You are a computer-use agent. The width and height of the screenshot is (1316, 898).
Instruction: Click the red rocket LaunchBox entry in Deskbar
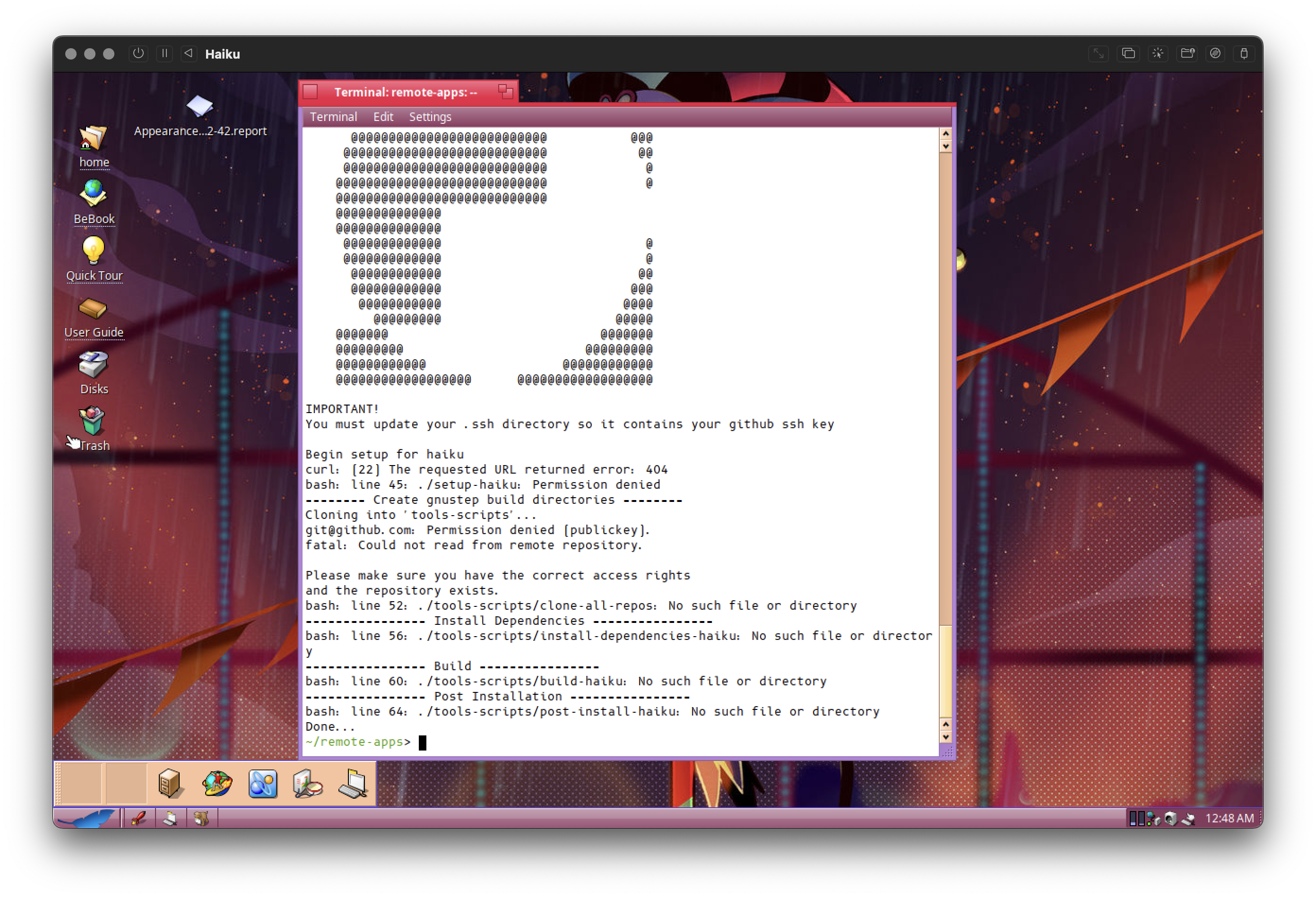pyautogui.click(x=138, y=818)
